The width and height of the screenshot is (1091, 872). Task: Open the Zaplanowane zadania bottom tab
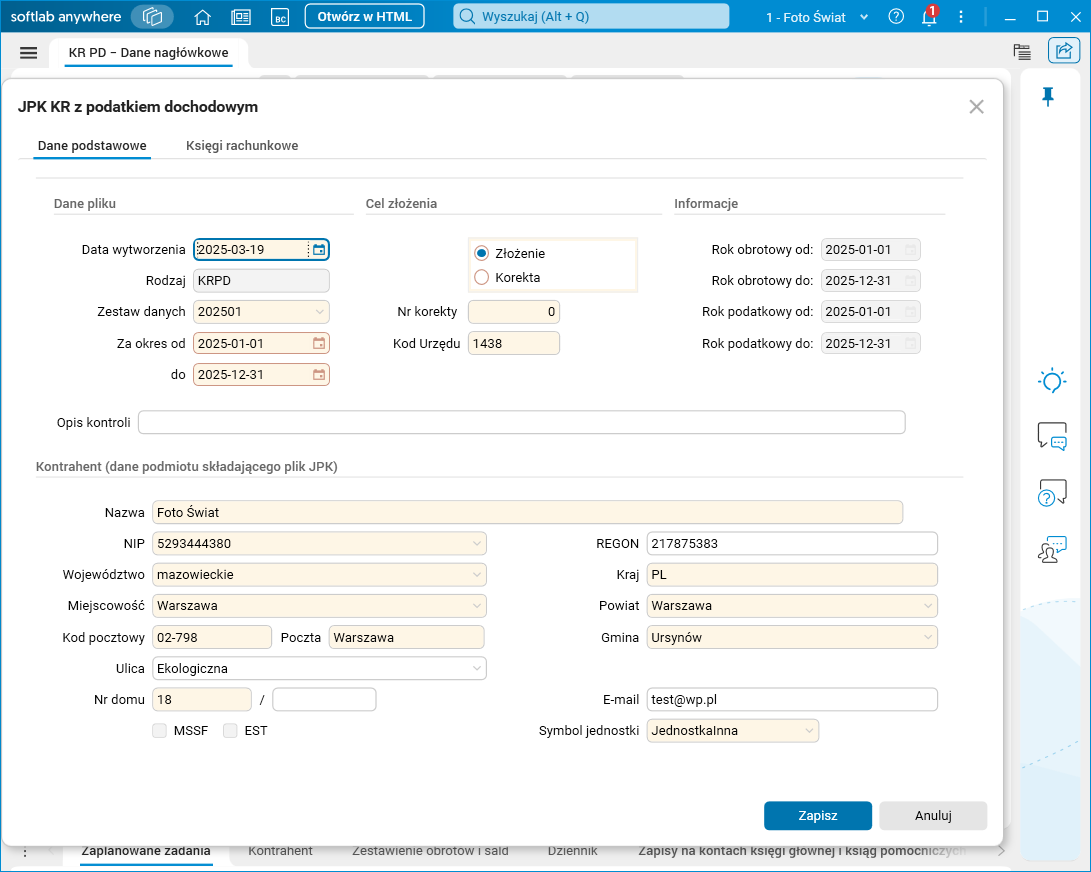click(145, 851)
